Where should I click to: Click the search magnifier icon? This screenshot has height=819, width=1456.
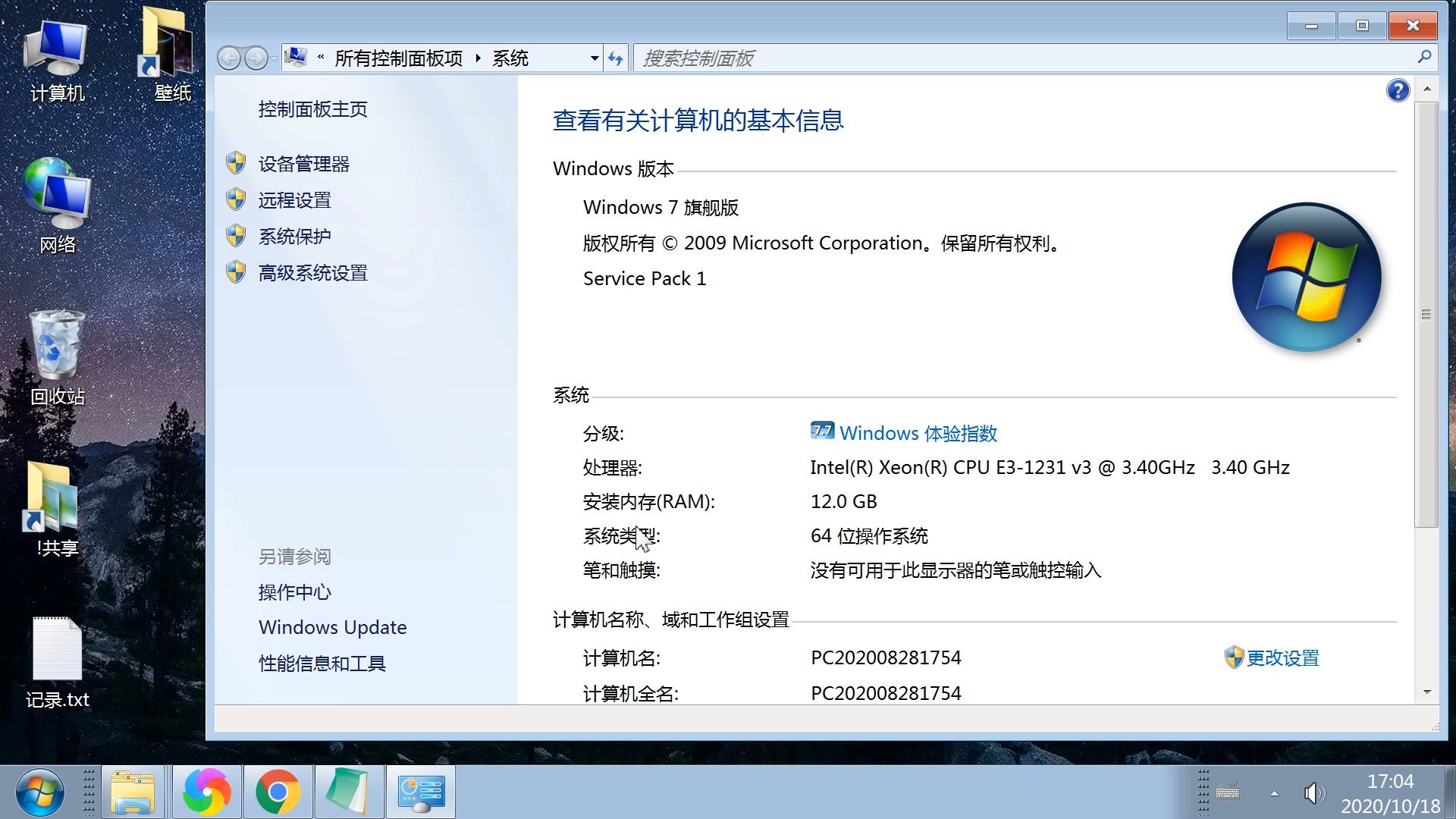pyautogui.click(x=1423, y=57)
